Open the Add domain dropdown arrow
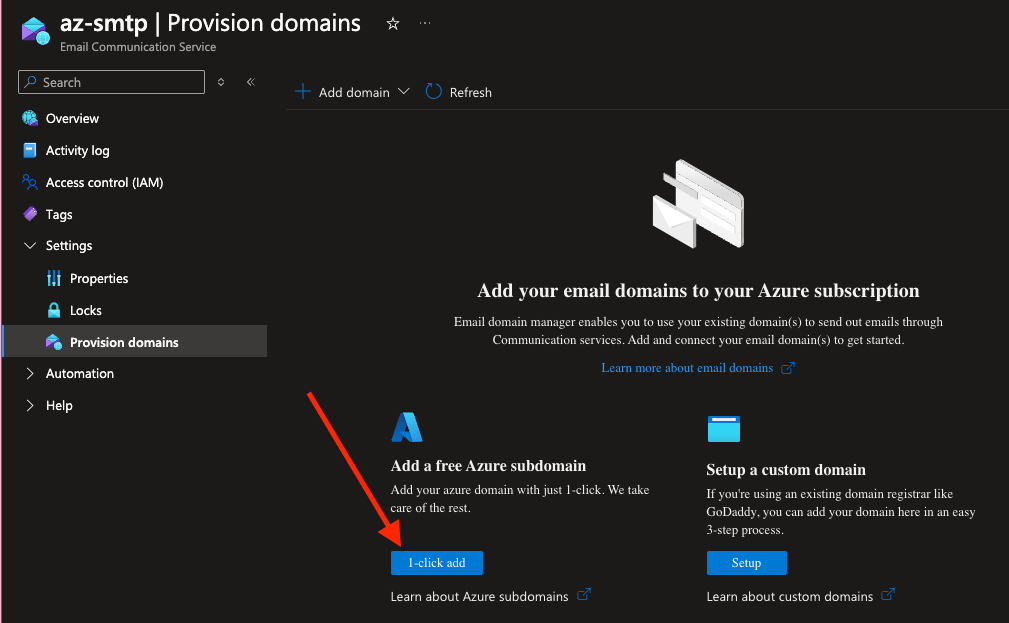 click(x=404, y=91)
